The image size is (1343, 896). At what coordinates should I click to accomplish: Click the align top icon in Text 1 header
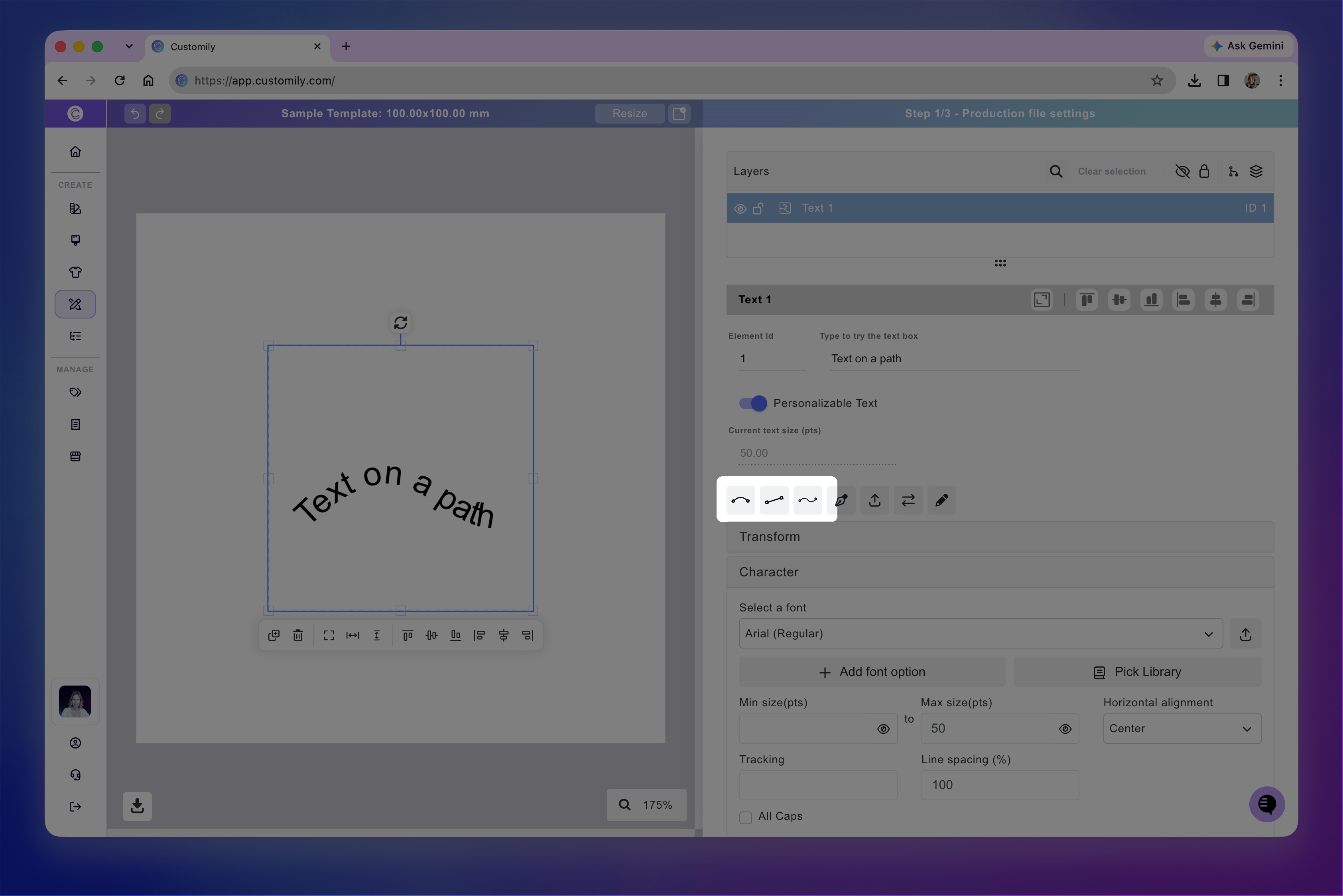coord(1087,299)
